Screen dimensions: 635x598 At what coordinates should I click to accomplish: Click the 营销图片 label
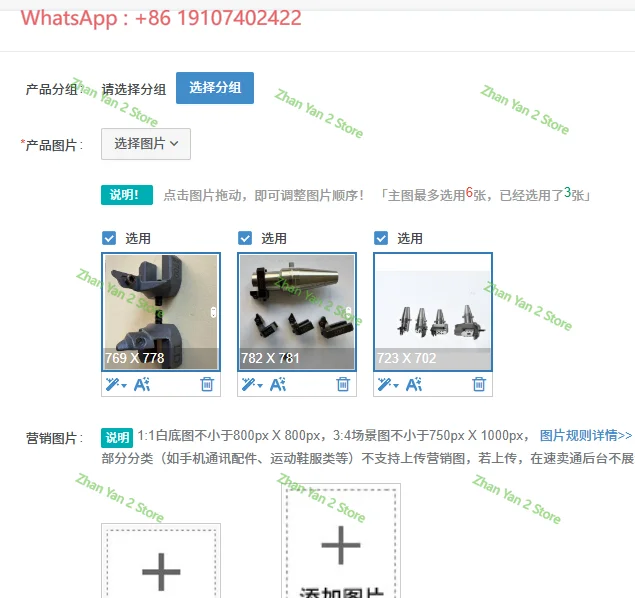(x=54, y=438)
